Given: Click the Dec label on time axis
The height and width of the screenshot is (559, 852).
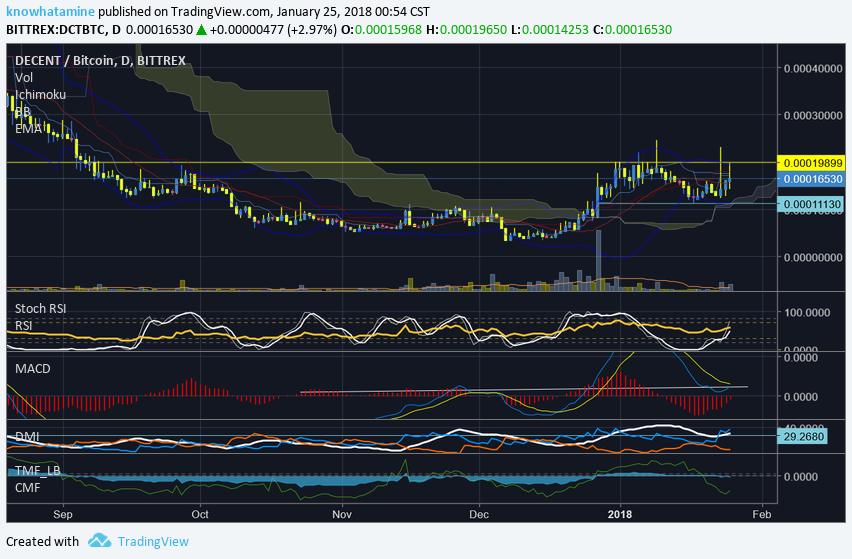Looking at the screenshot, I should pyautogui.click(x=479, y=514).
